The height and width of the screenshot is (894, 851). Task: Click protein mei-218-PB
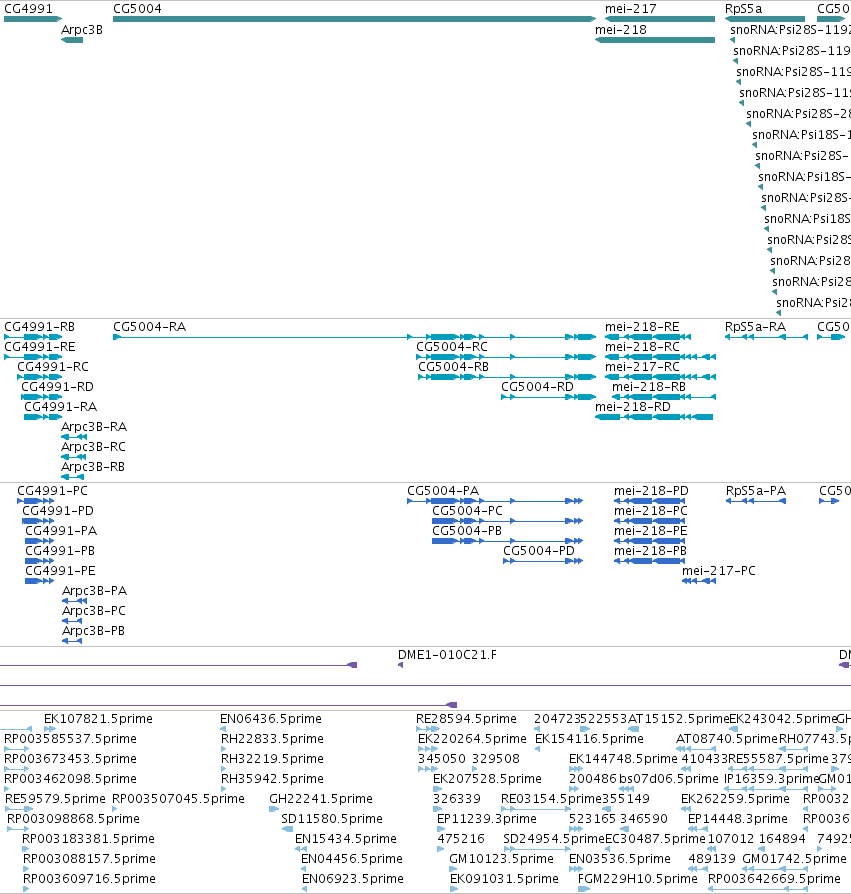coord(650,550)
